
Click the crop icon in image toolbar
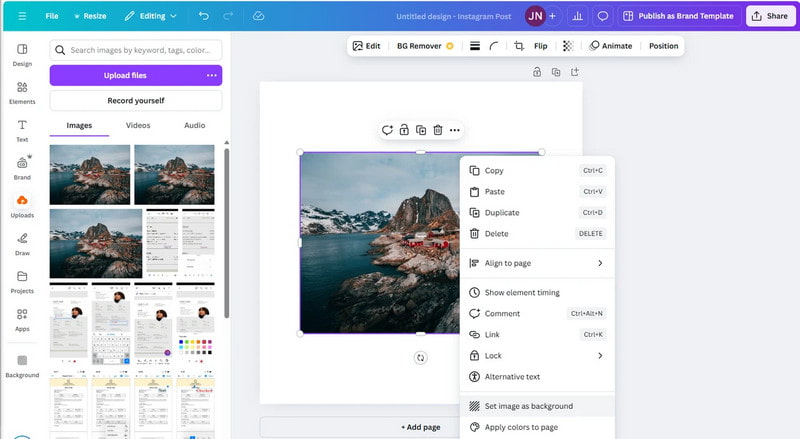pos(518,46)
